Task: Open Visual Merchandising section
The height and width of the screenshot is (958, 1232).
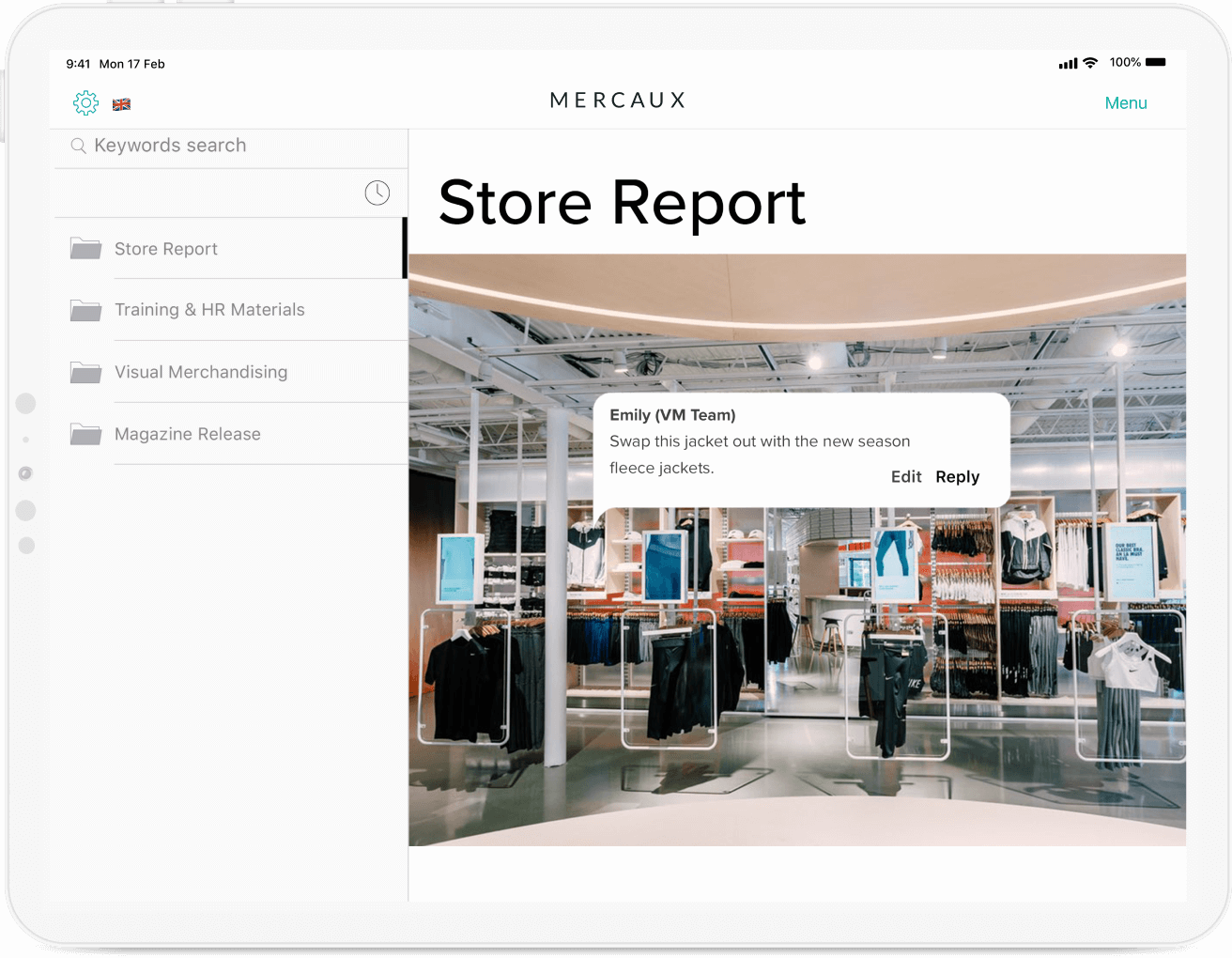Action: tap(201, 373)
